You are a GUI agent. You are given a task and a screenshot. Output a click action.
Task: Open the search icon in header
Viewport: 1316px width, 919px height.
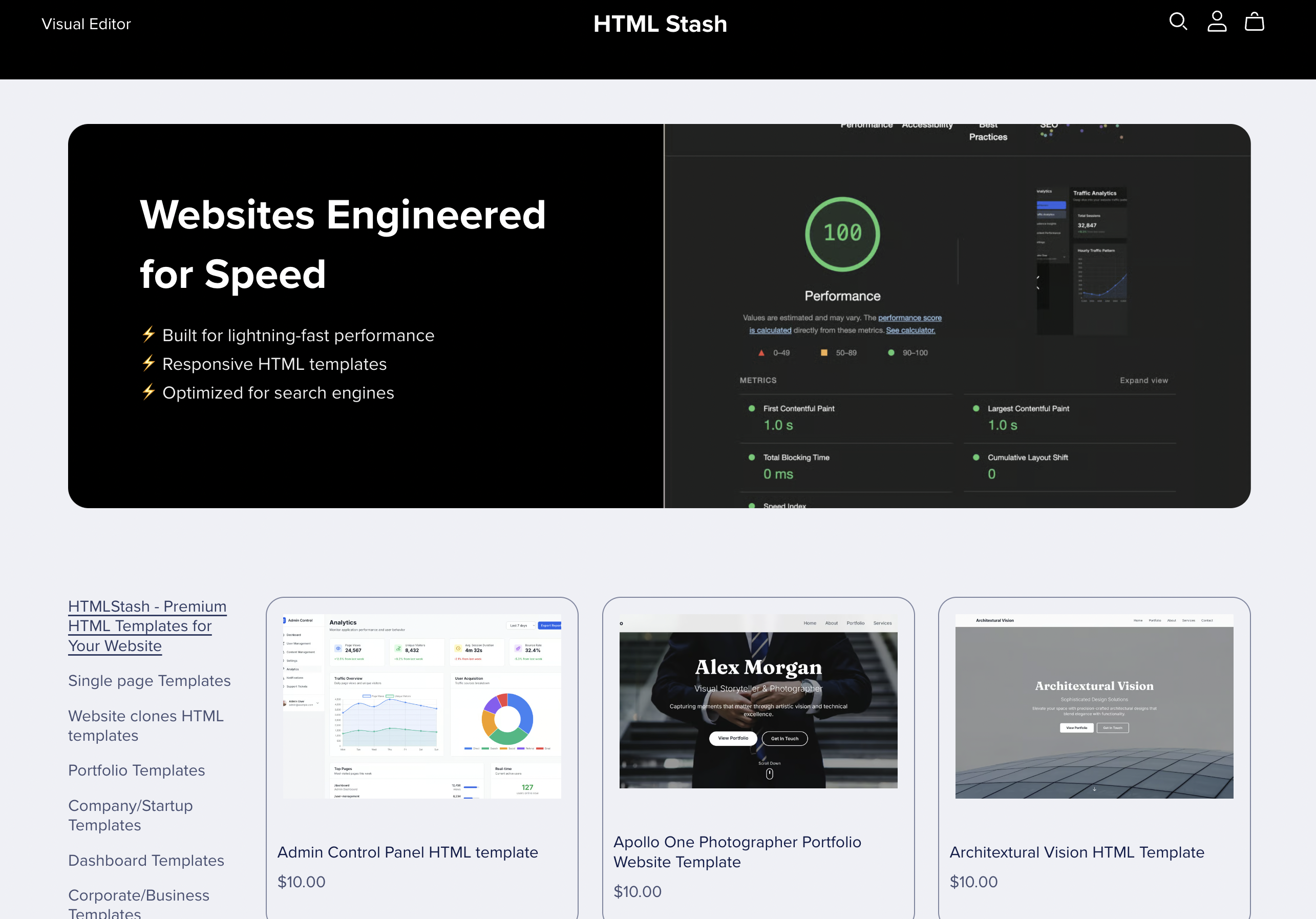click(1178, 22)
